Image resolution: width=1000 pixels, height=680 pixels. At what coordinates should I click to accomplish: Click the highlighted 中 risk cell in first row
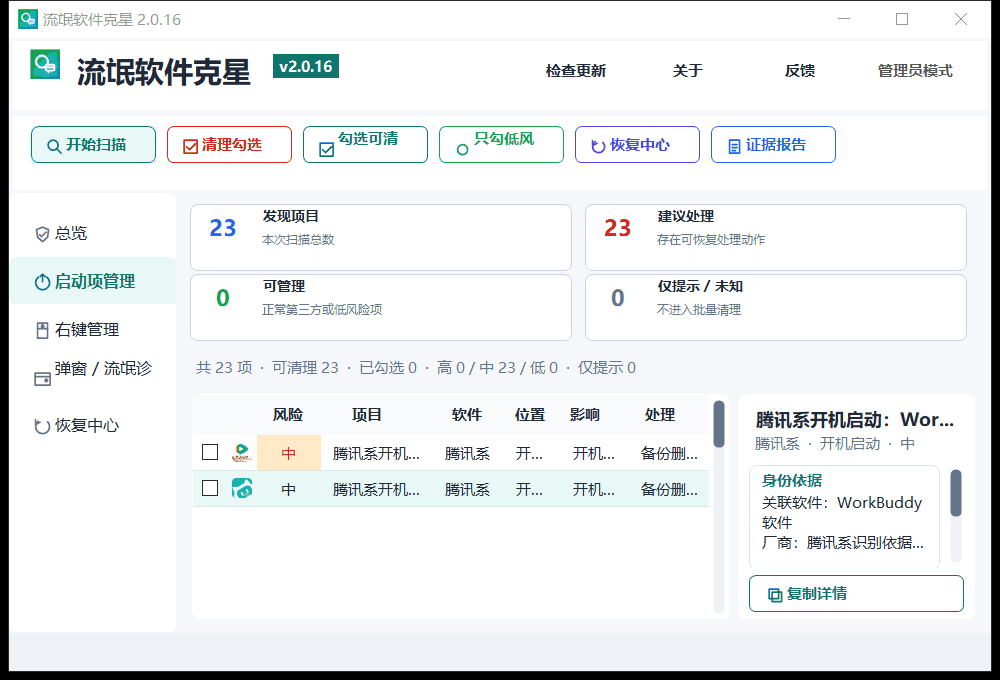289,453
